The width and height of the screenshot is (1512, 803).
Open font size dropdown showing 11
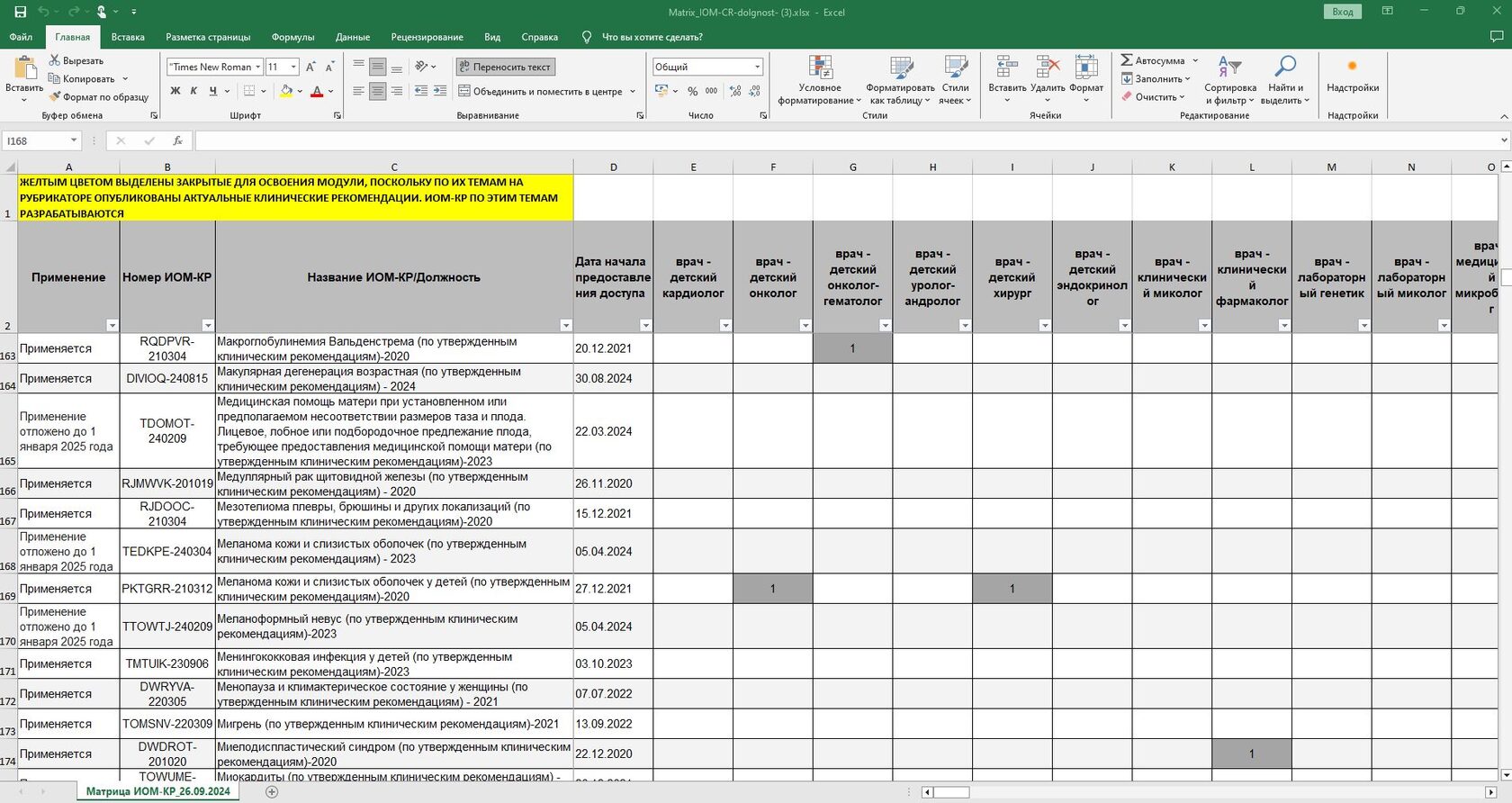click(x=293, y=67)
